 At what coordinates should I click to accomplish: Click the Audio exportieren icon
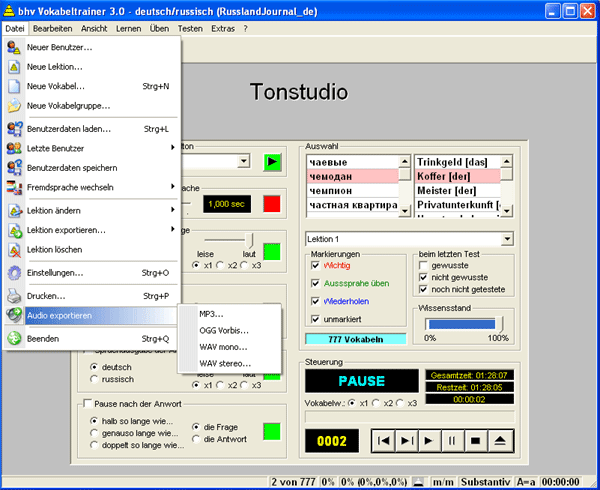[14, 316]
